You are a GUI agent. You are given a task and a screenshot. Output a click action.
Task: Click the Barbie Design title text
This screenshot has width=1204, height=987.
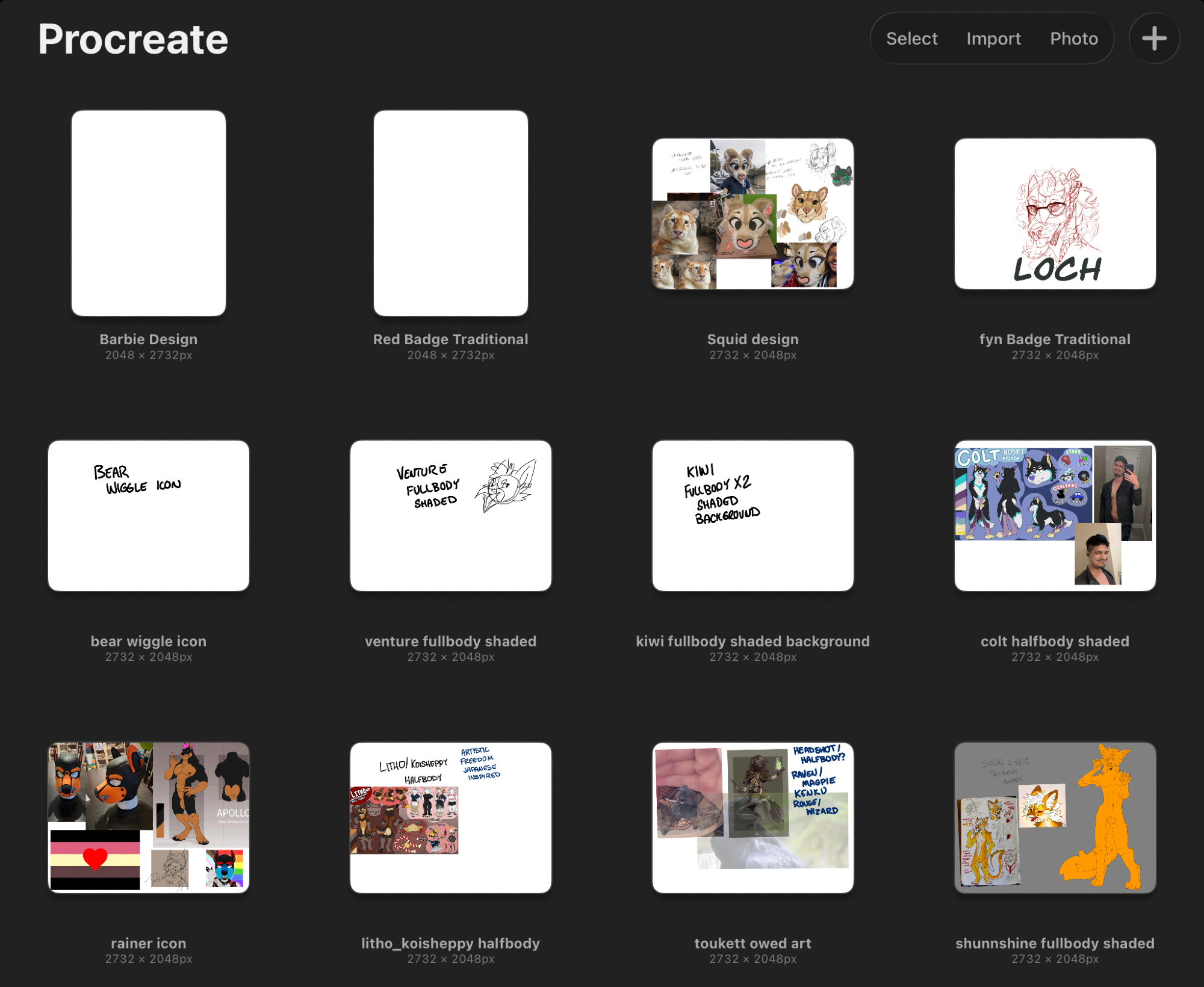[x=149, y=339]
